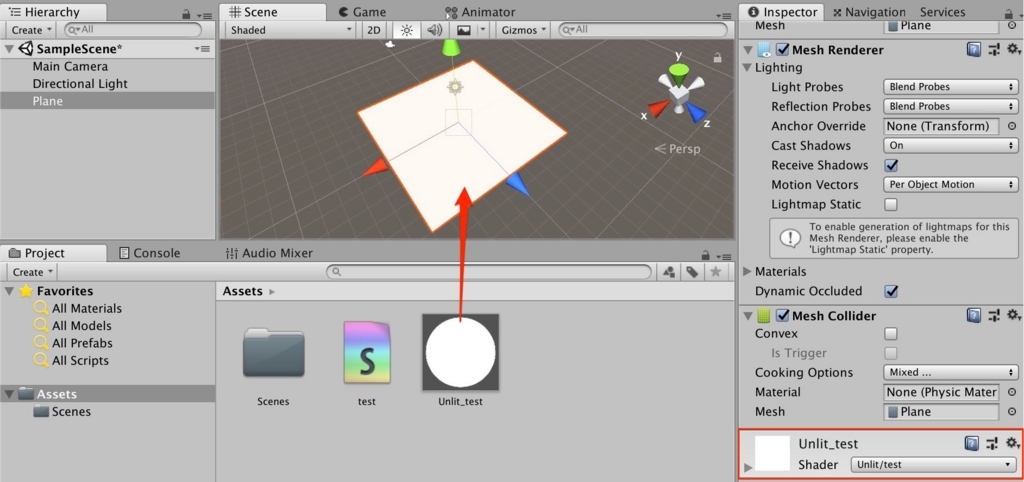Open the Light Probes dropdown
The height and width of the screenshot is (482, 1024).
point(950,87)
